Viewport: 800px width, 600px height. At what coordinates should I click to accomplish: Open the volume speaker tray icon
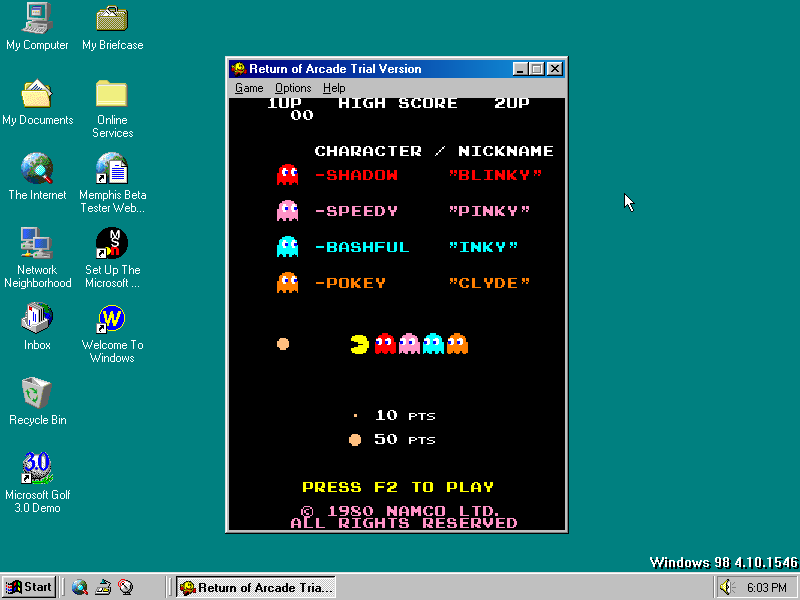tap(726, 587)
